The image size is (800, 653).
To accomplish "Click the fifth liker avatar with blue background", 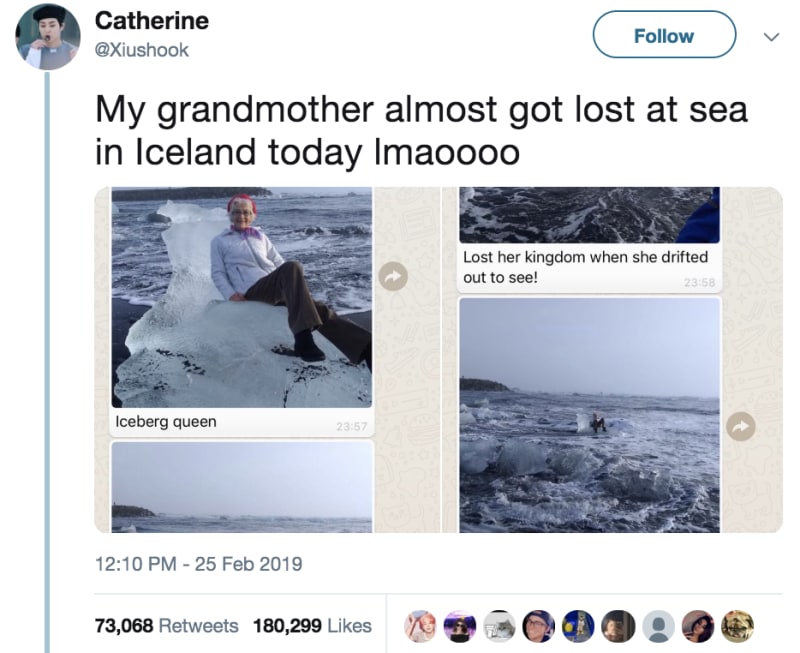I will pos(578,626).
